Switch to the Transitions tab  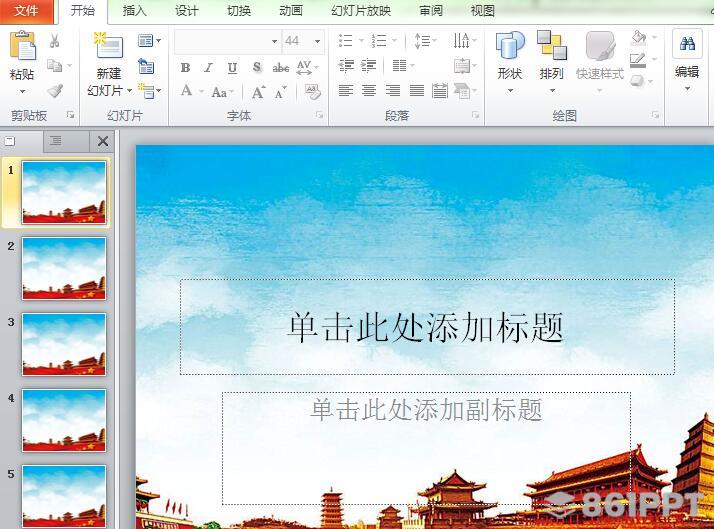click(x=239, y=11)
